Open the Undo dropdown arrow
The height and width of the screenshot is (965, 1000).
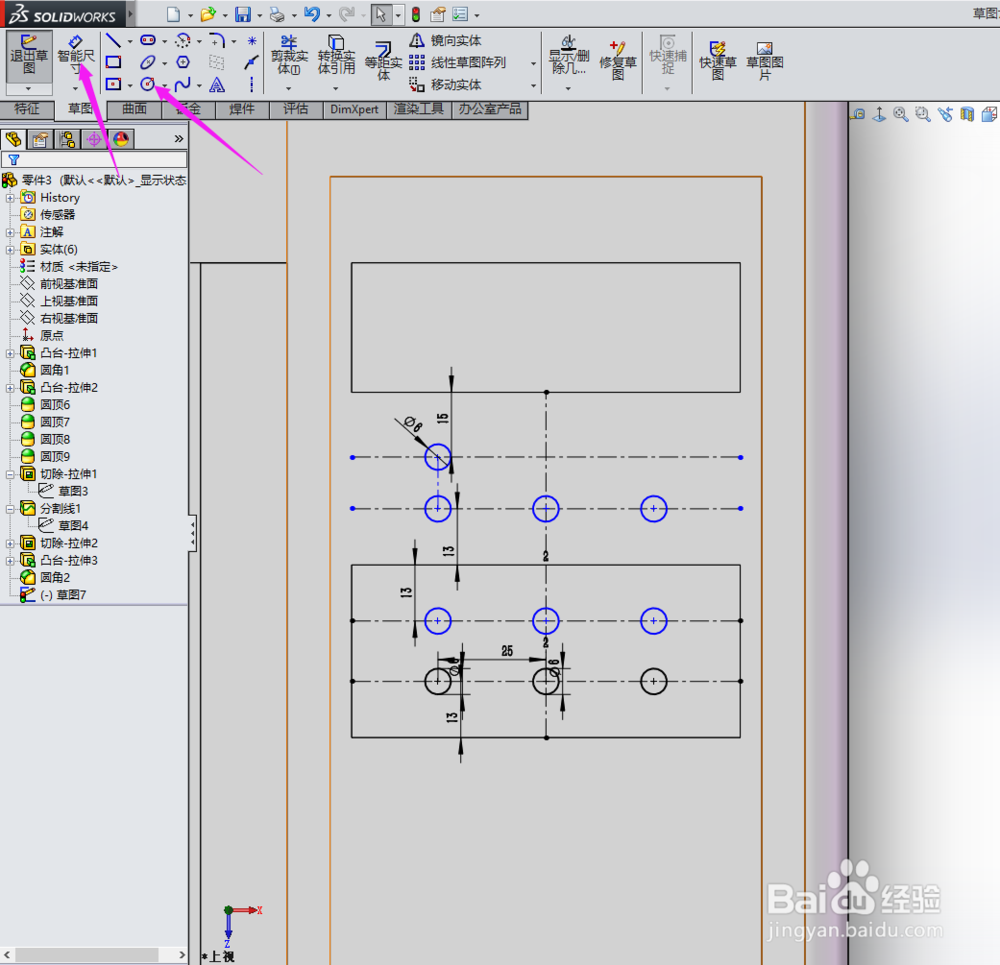click(x=329, y=15)
